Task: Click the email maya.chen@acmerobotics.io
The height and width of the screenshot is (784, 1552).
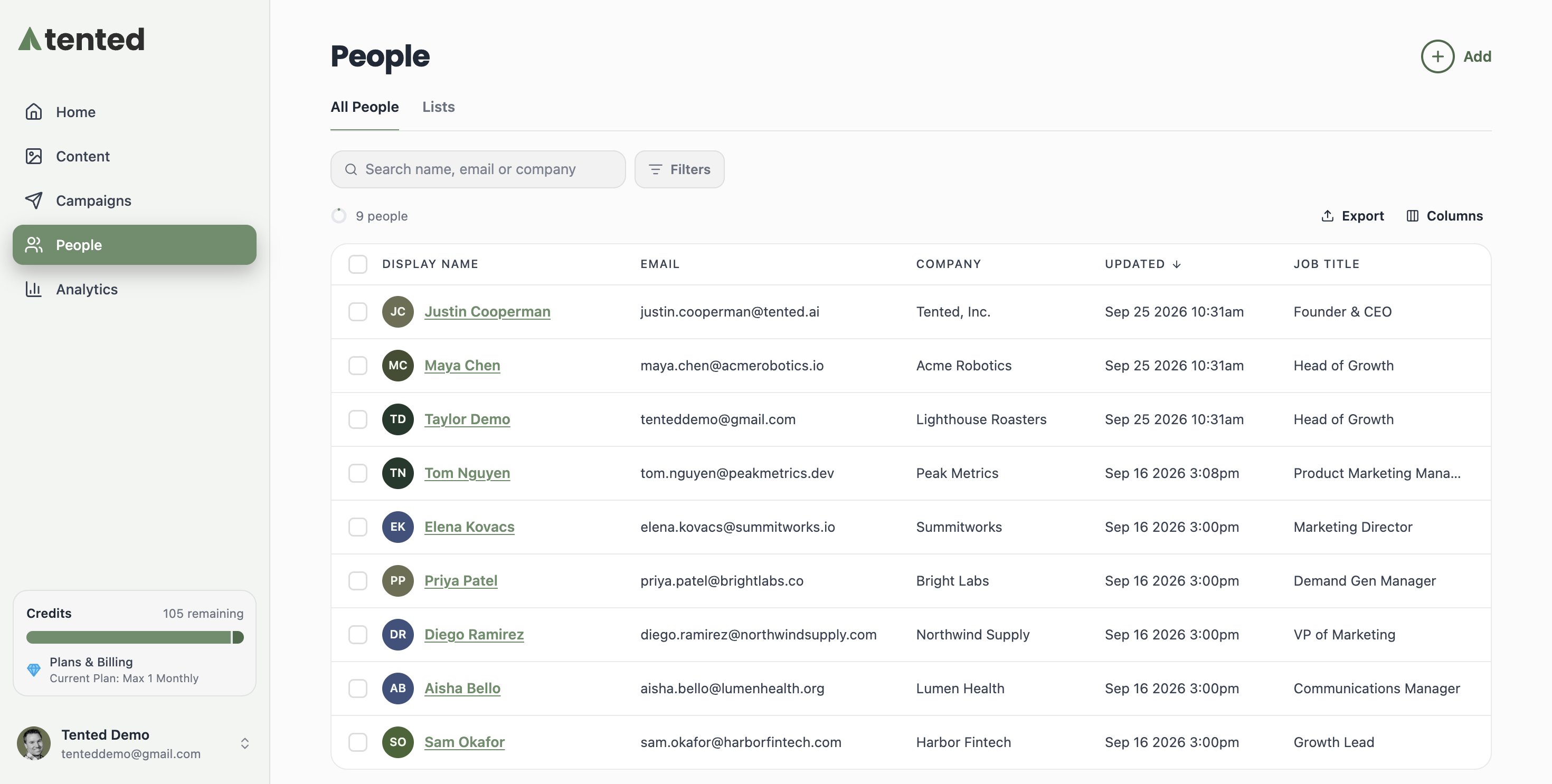Action: (732, 366)
